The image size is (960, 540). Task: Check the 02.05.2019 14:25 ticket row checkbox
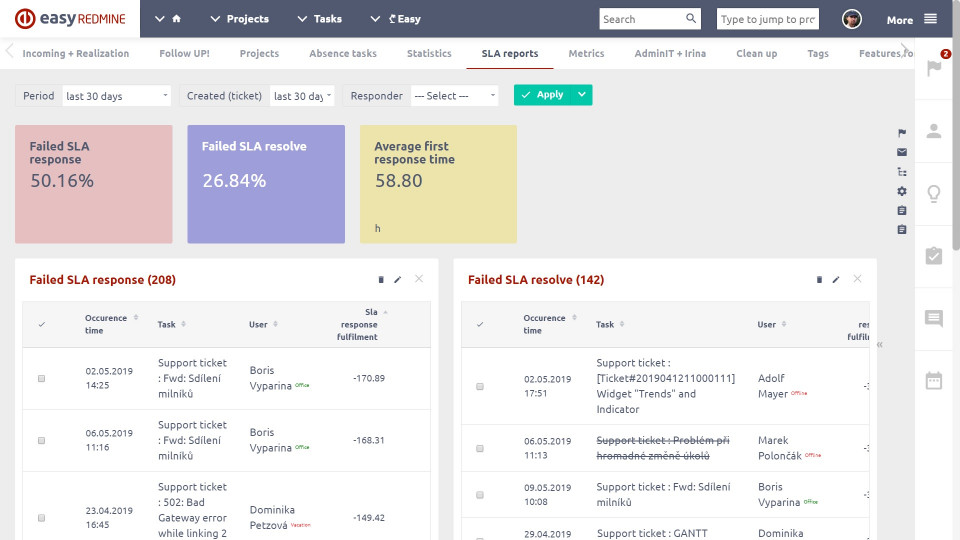[x=41, y=379]
